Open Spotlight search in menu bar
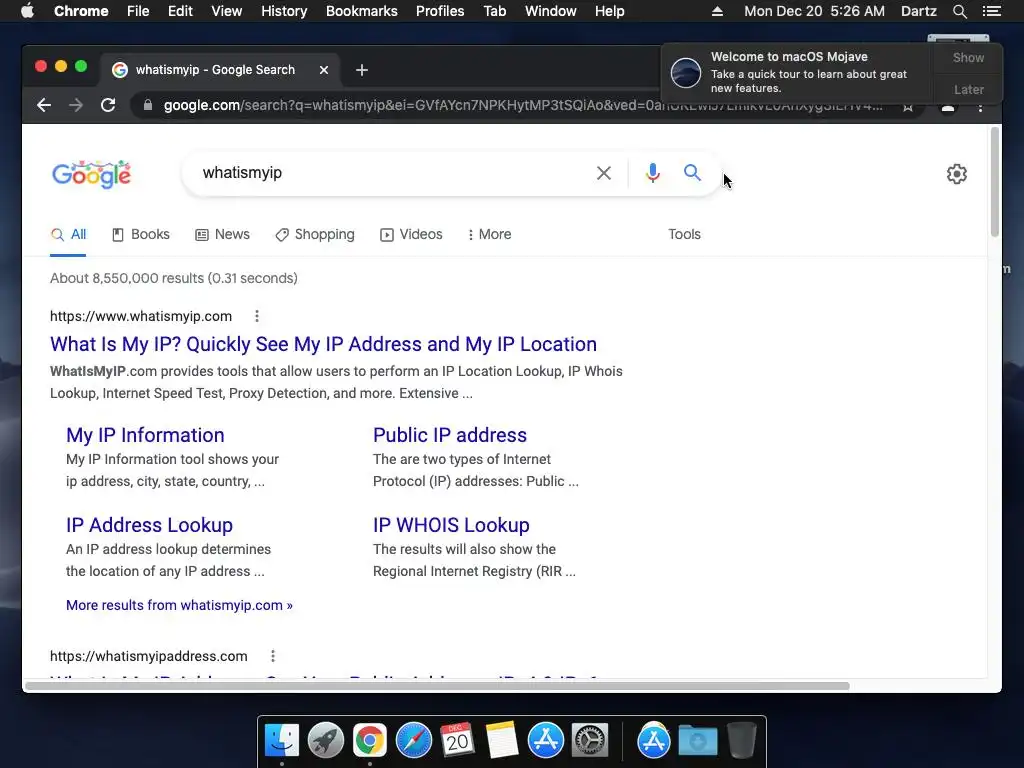Image resolution: width=1024 pixels, height=768 pixels. pyautogui.click(x=959, y=11)
